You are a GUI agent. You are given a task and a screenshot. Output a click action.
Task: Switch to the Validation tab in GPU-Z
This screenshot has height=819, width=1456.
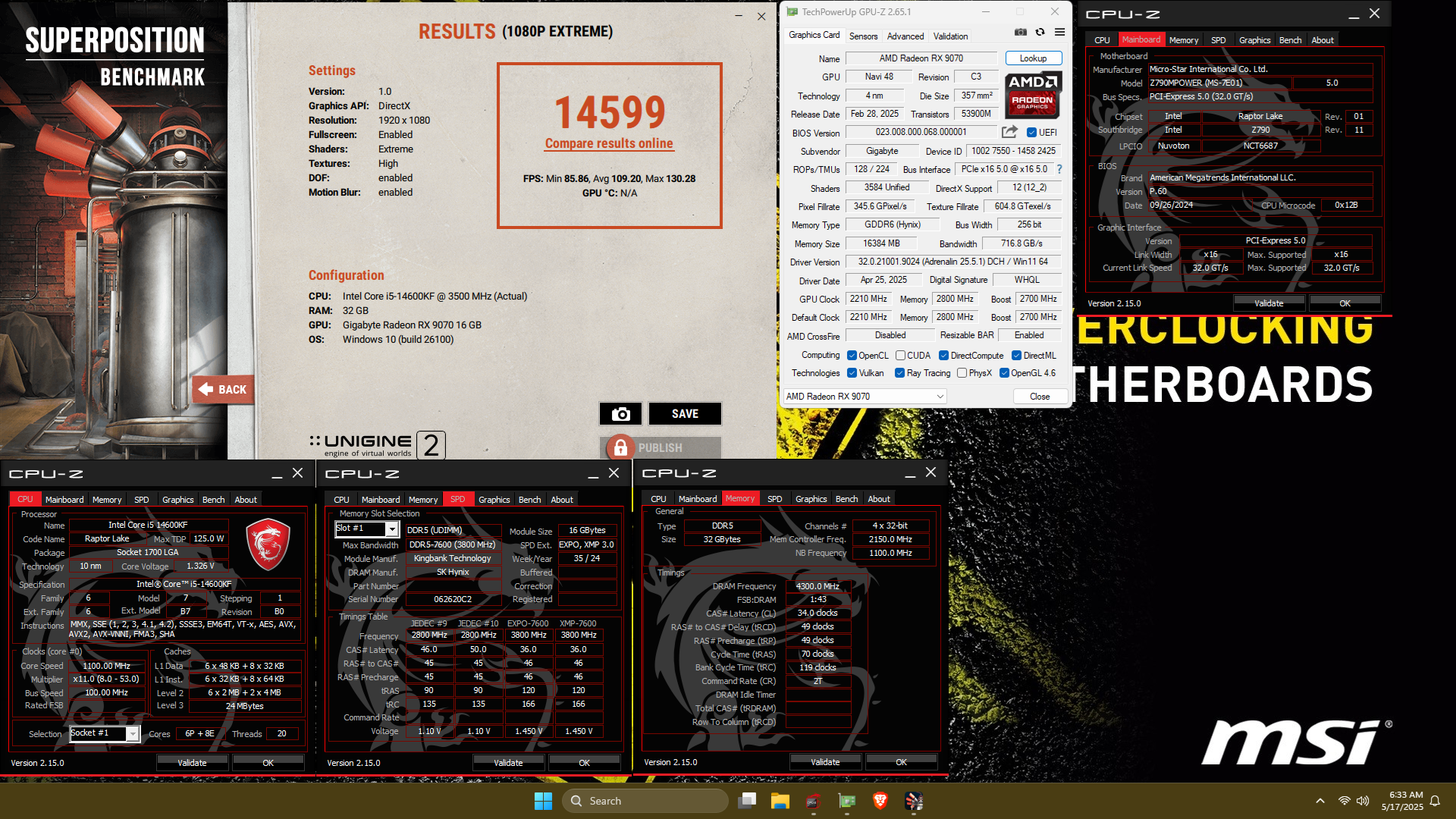950,36
